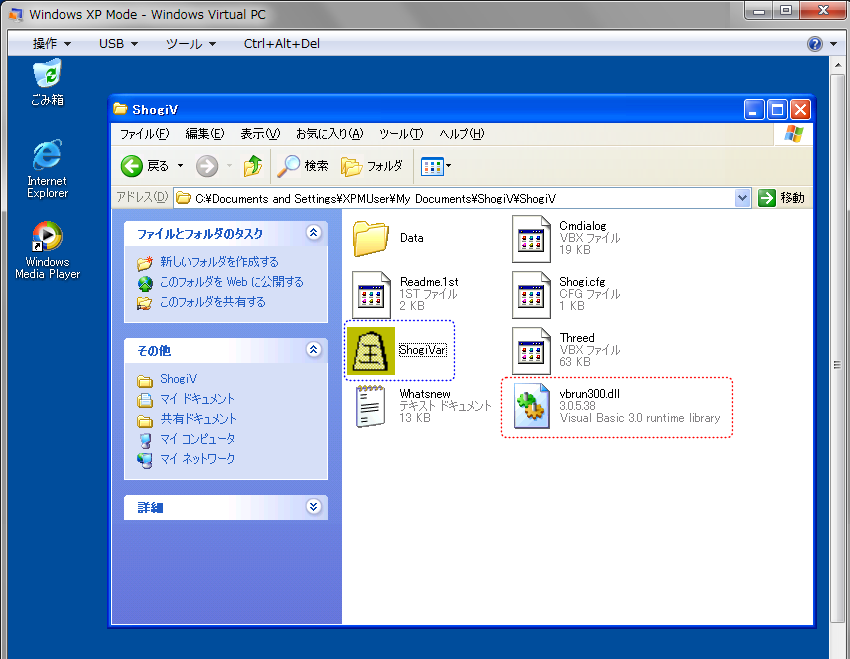
Task: Click このフォルダを Web に公開する link
Action: pos(231,282)
